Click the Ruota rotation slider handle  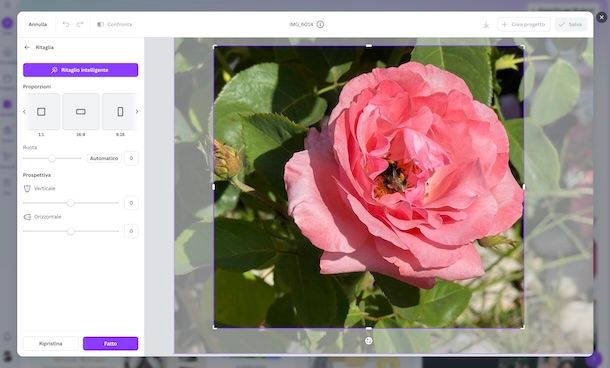(52, 158)
